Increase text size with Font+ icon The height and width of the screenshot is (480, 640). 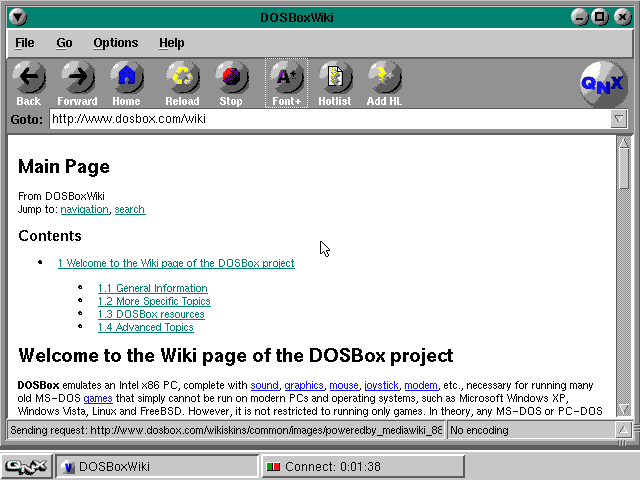point(286,77)
